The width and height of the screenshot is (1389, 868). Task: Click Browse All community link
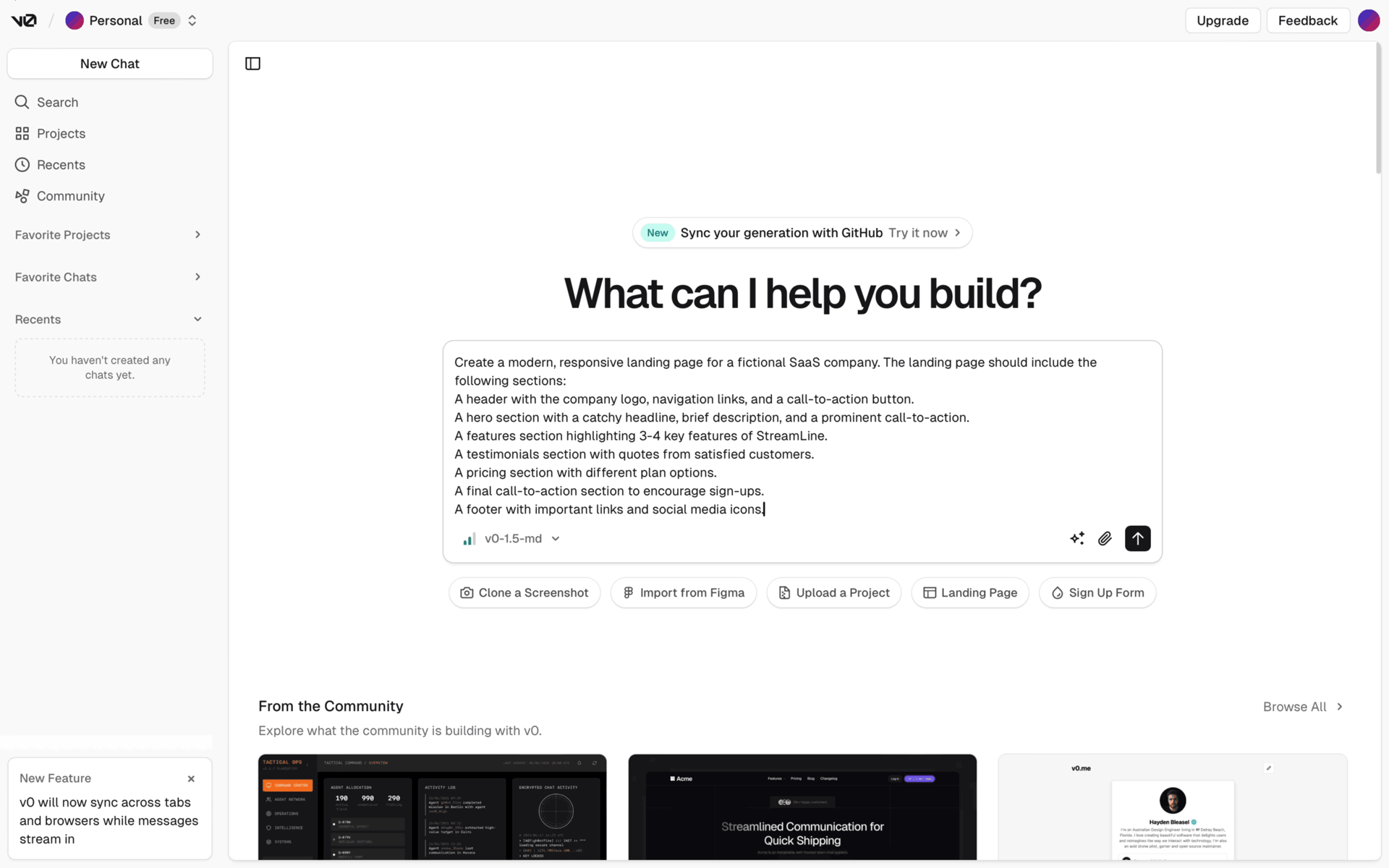tap(1303, 707)
